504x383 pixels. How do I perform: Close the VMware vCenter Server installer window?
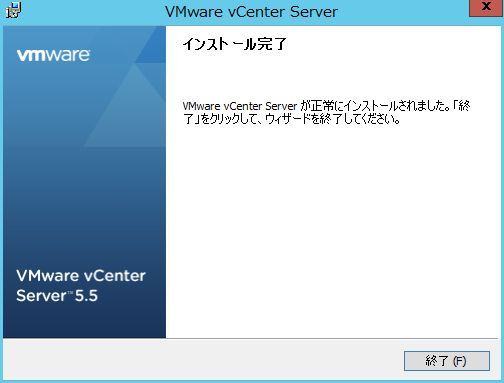[x=486, y=8]
